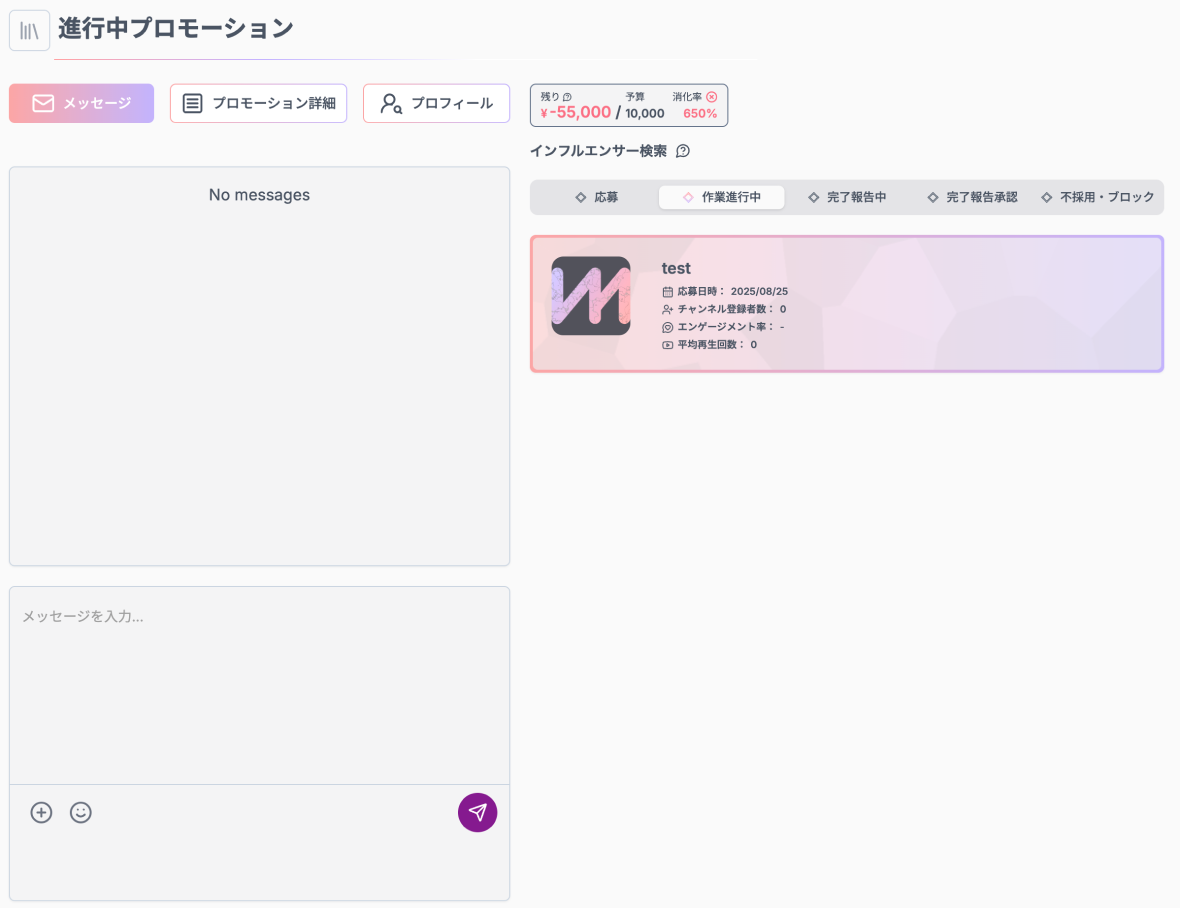Switch to the 完了報告中 tab
The image size is (1180, 908).
[847, 197]
